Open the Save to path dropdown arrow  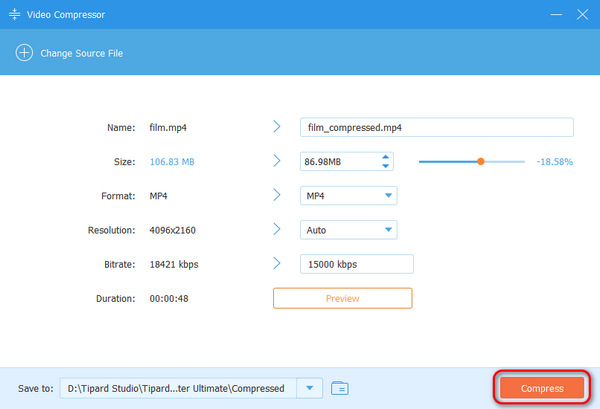click(x=310, y=388)
